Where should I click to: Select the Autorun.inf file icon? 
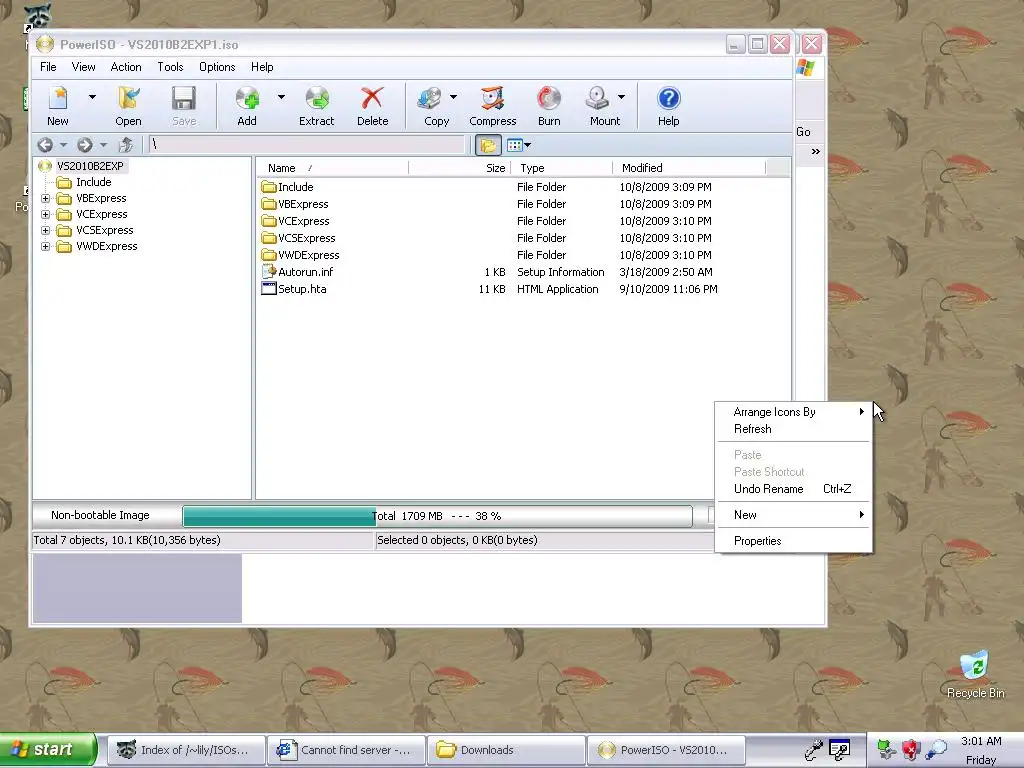269,272
